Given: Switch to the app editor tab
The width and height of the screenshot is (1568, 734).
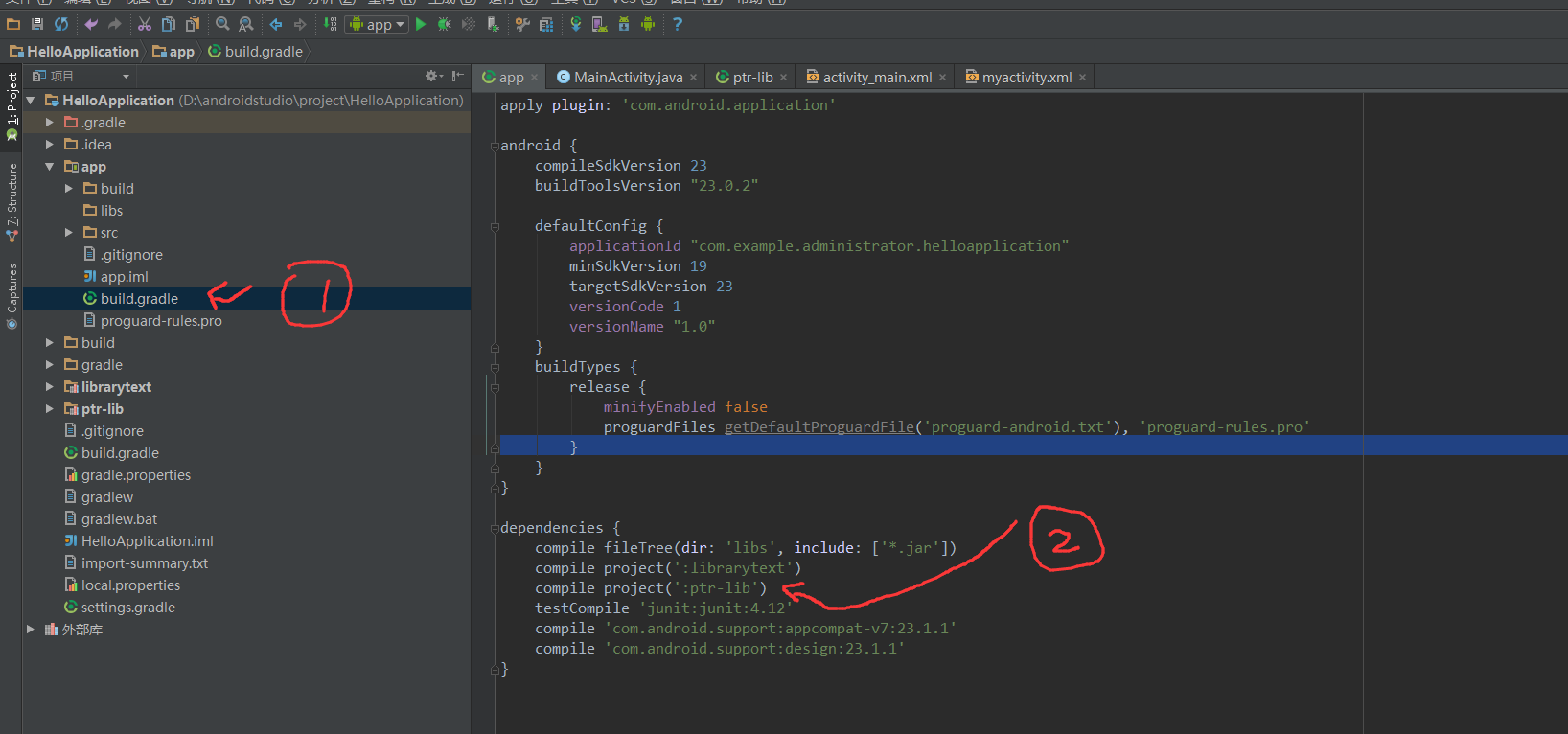Looking at the screenshot, I should tap(511, 78).
